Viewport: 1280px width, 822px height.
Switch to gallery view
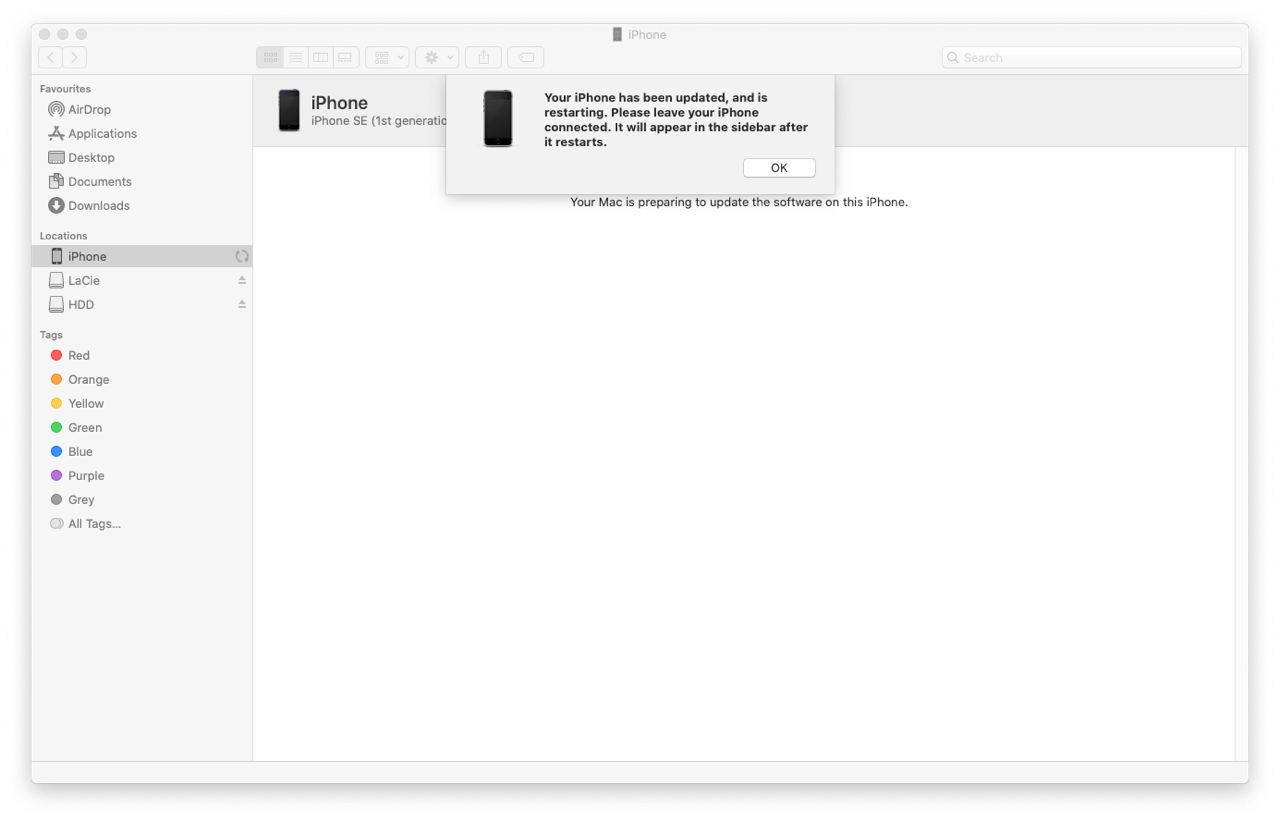pyautogui.click(x=345, y=57)
